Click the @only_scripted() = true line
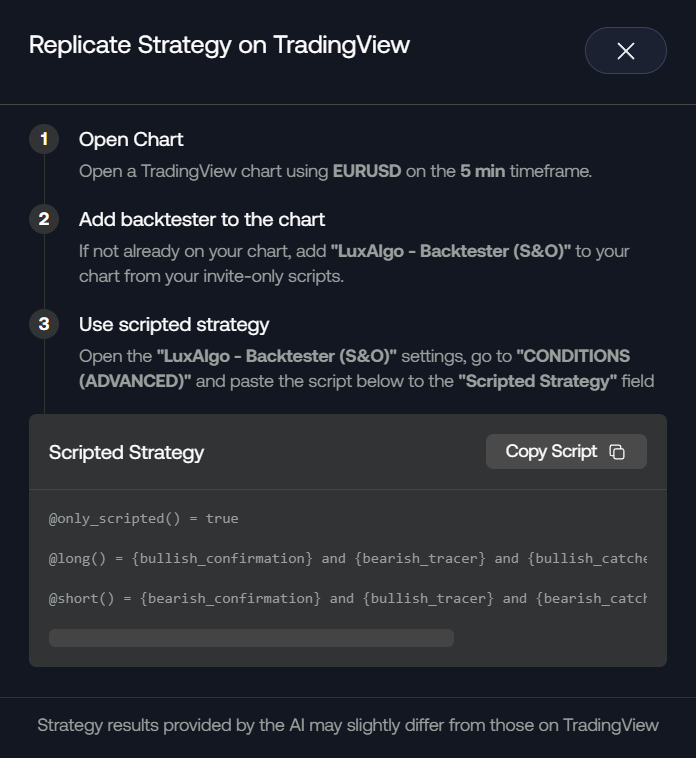 tap(143, 518)
